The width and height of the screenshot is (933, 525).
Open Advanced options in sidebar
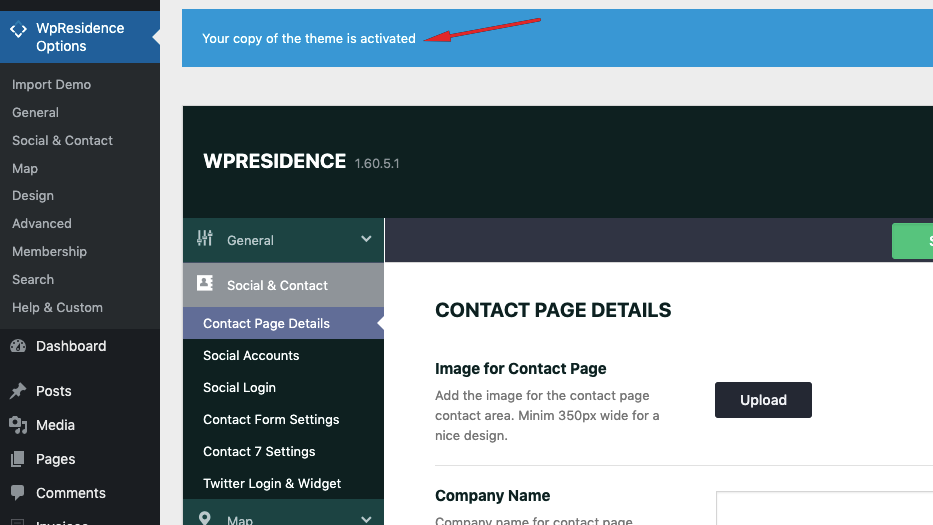point(42,223)
